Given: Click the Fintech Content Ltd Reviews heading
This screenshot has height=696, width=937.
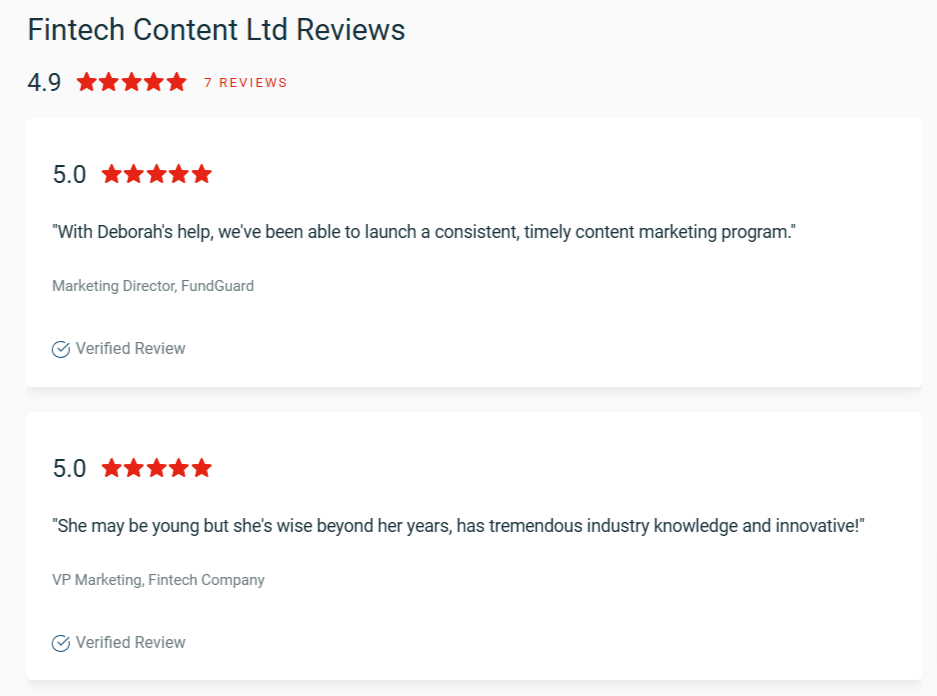Looking at the screenshot, I should pyautogui.click(x=216, y=30).
